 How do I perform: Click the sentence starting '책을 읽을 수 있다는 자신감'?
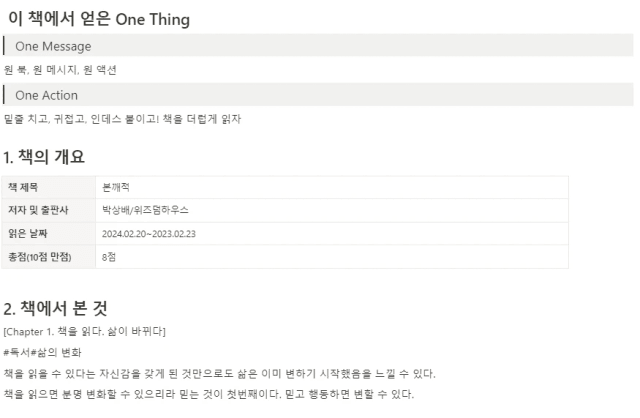click(x=220, y=374)
